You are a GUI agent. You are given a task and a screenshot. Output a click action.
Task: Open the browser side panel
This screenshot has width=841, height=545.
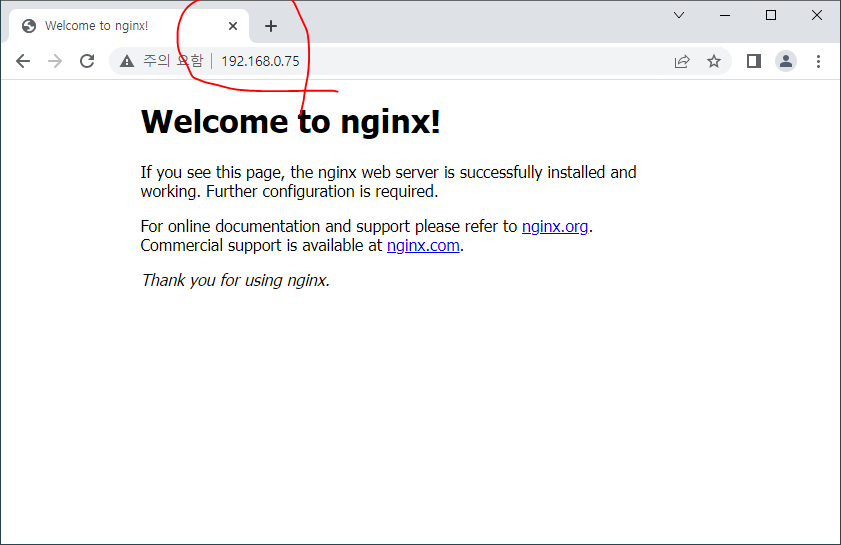[754, 61]
